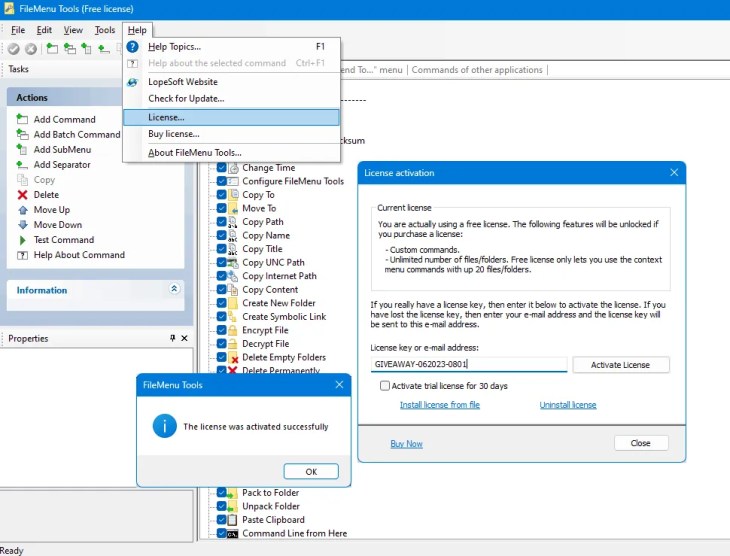Open the File menu

pyautogui.click(x=18, y=30)
